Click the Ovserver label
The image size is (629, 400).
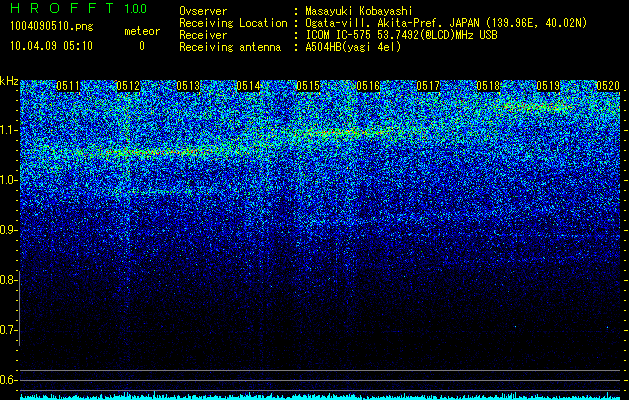coord(203,11)
